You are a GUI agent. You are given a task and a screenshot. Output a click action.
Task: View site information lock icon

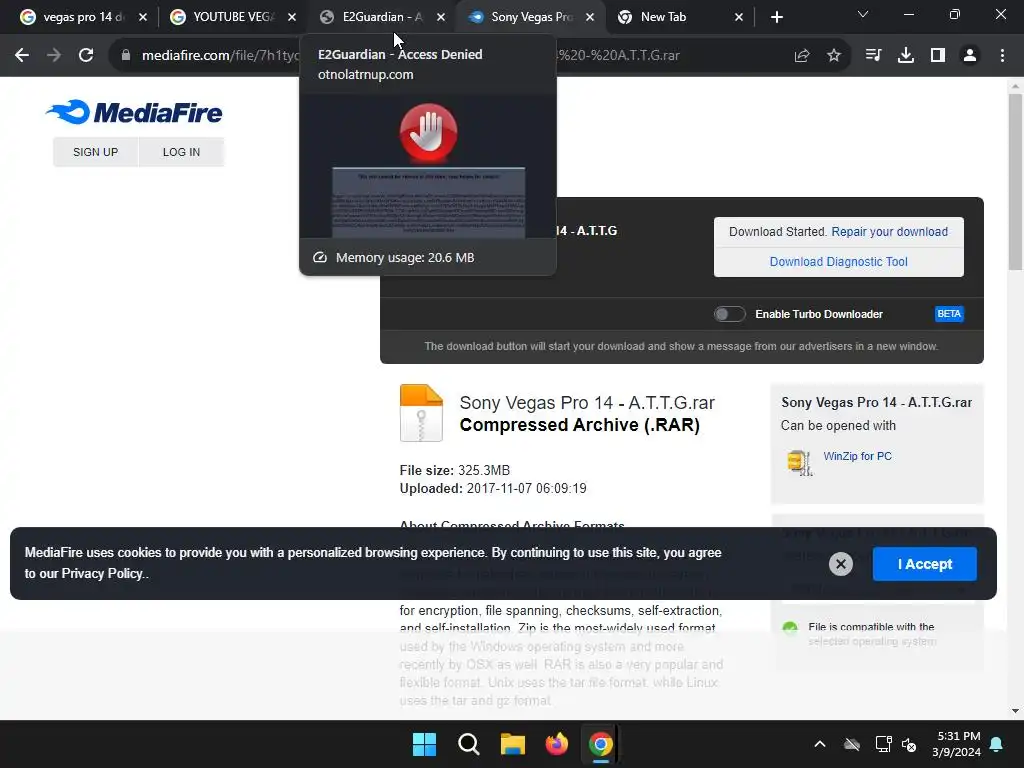point(126,56)
